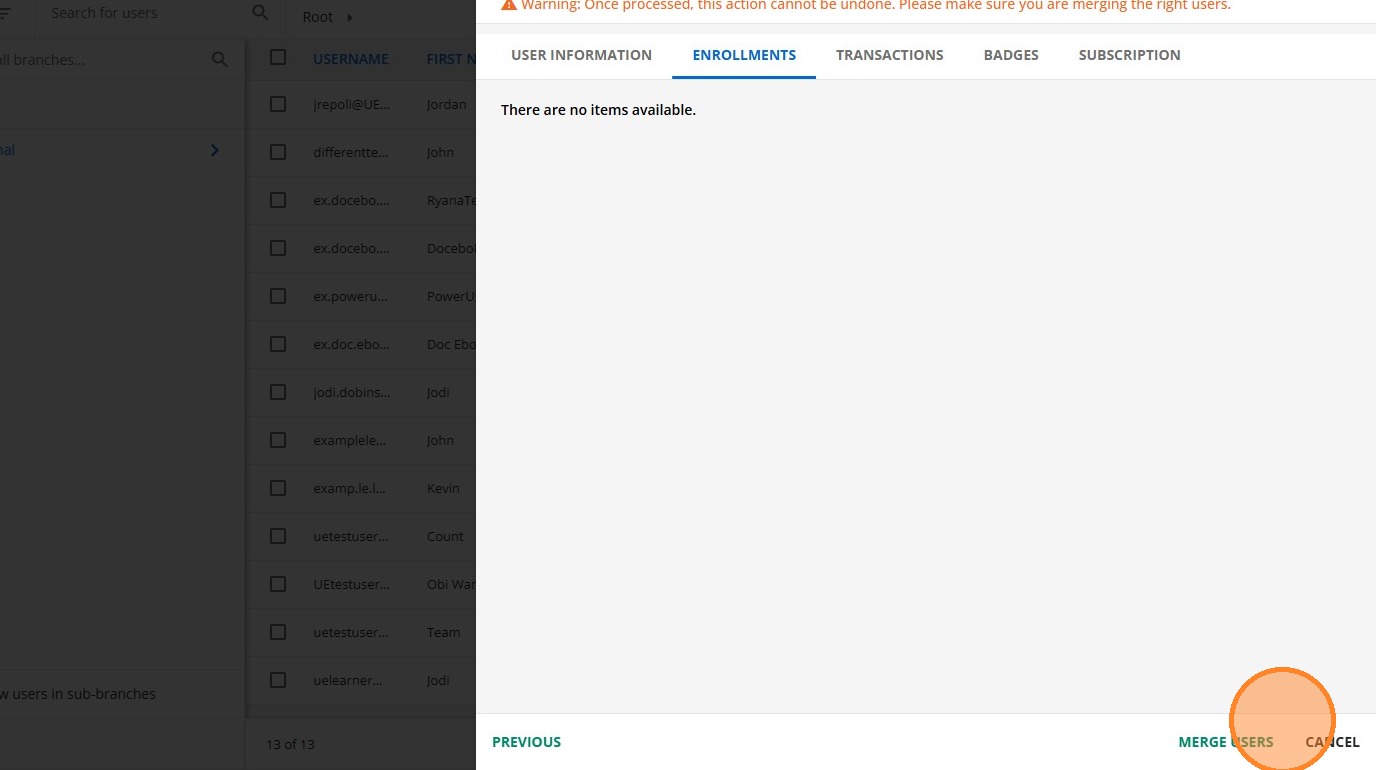The height and width of the screenshot is (770, 1376).
Task: Select the checkbox in the ex.poweru... row
Action: [278, 296]
